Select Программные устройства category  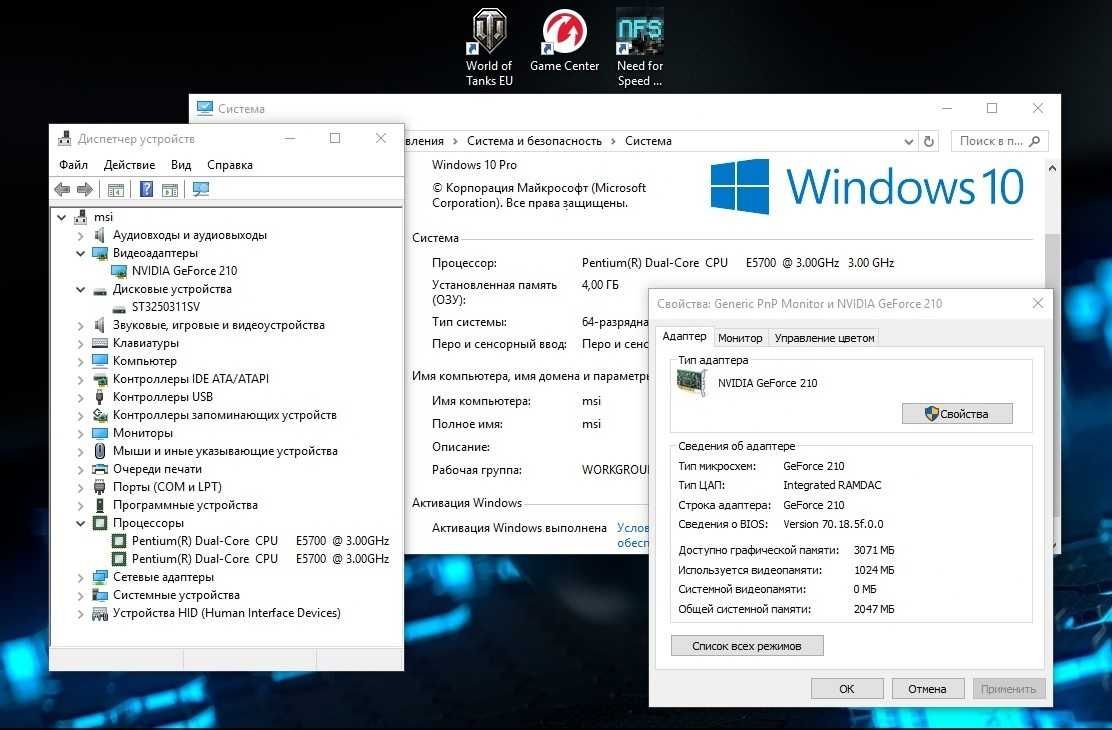pos(185,505)
